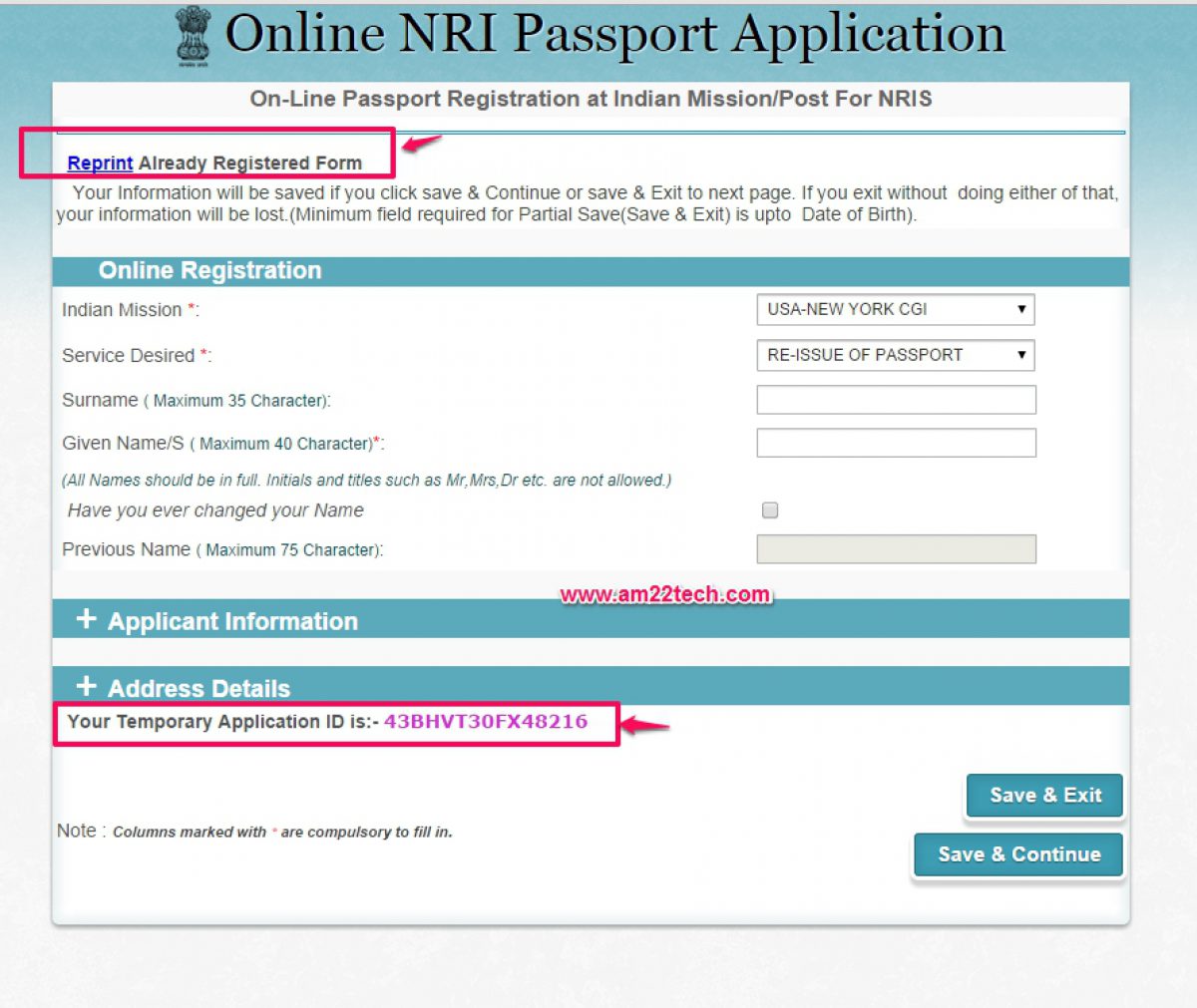Expand the Applicant Information section
The image size is (1197, 1008).
coord(591,619)
